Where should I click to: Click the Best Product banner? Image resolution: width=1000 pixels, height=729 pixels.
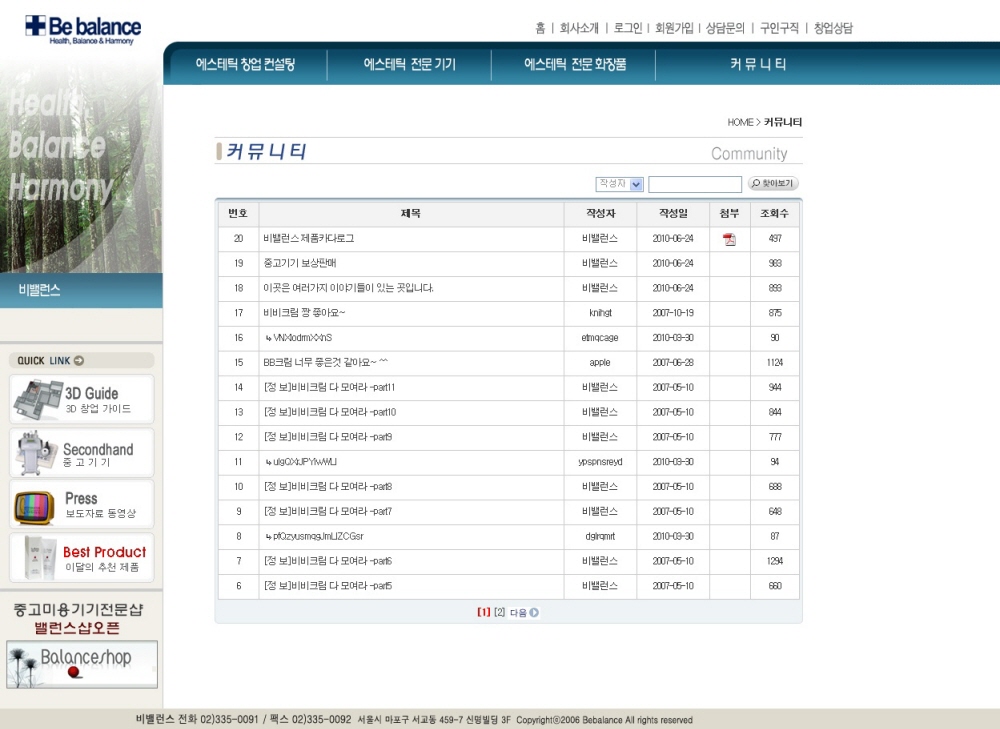[x=82, y=558]
